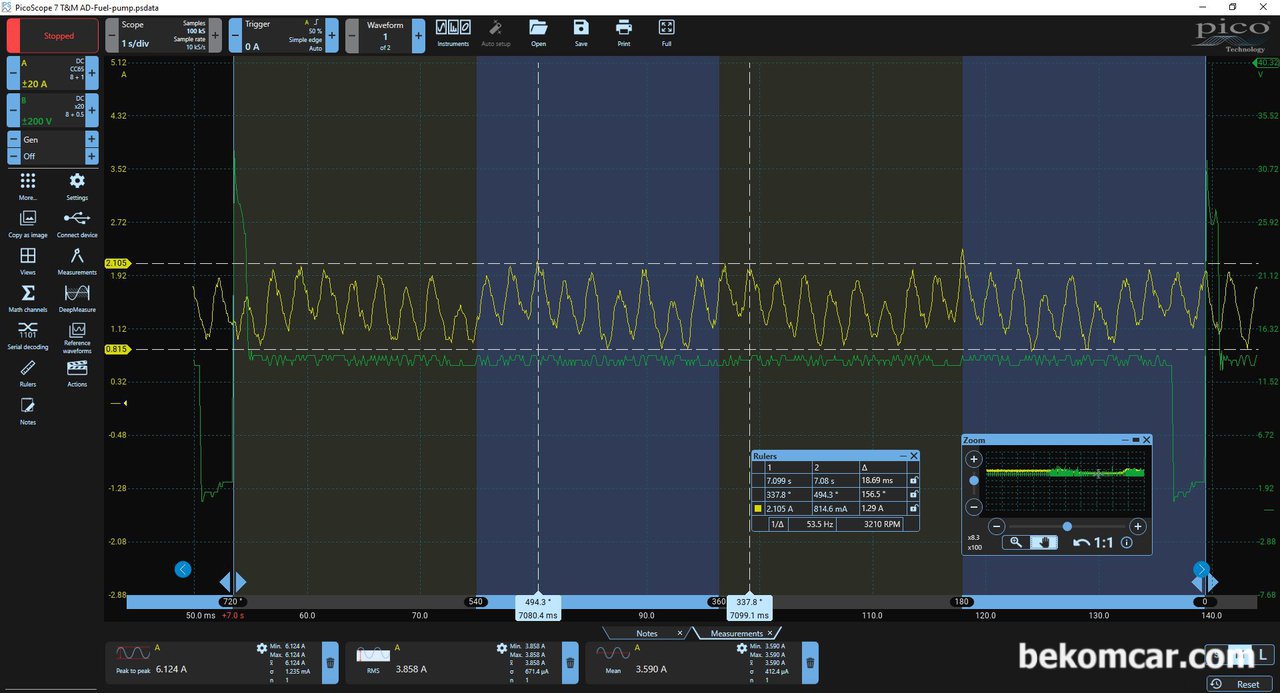Decrease Channel B range with minus
This screenshot has width=1280, height=693.
click(14, 109)
